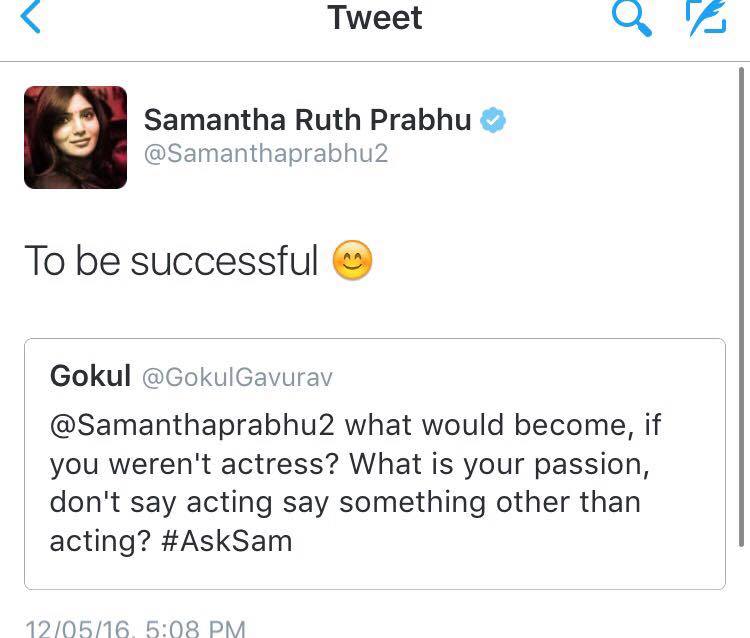Tap the smiling face emoji

[351, 261]
